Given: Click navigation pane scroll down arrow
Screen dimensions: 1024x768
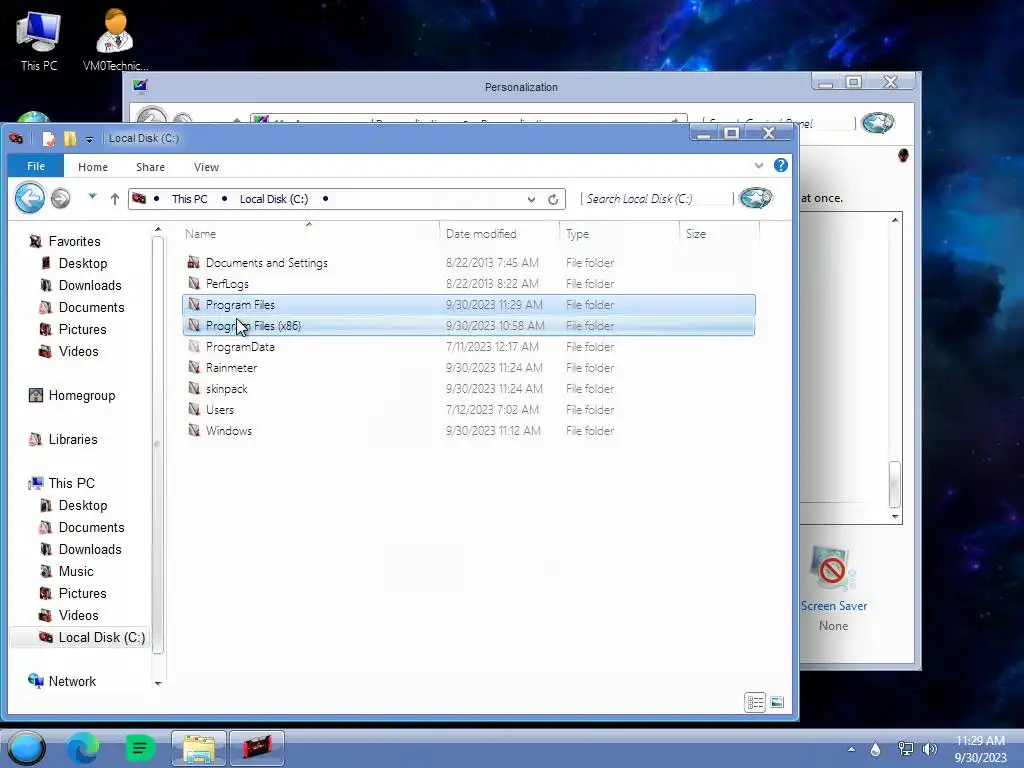Looking at the screenshot, I should click(158, 683).
